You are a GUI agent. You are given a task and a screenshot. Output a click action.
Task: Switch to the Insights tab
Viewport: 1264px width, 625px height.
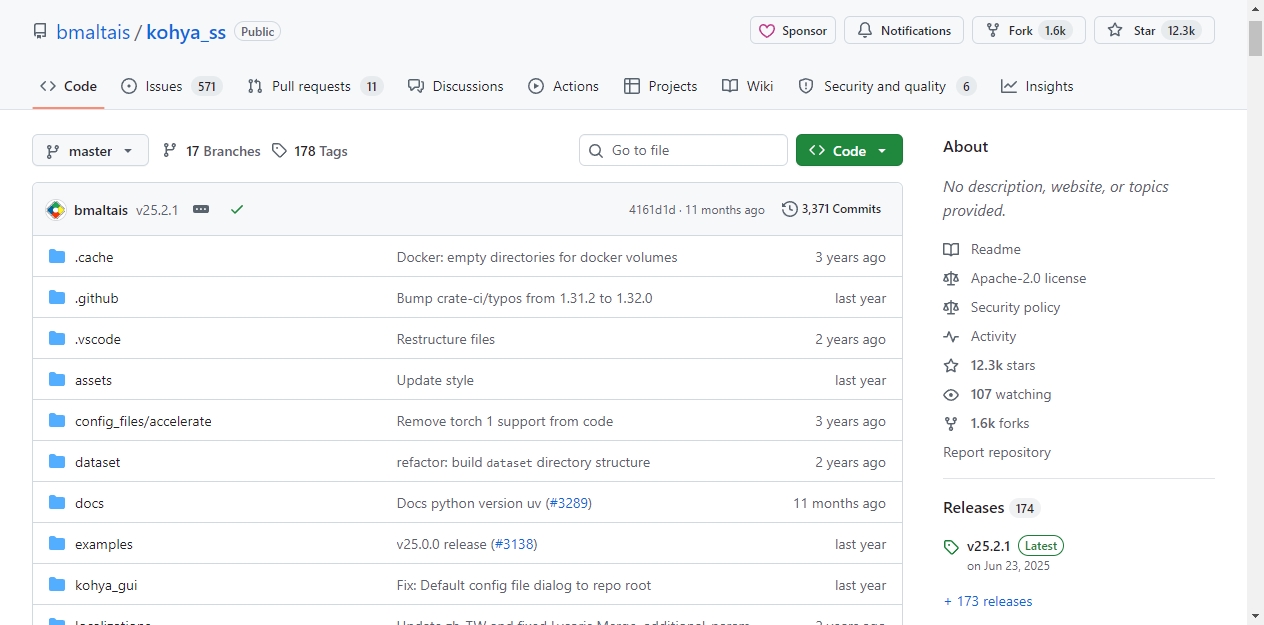pos(1037,86)
